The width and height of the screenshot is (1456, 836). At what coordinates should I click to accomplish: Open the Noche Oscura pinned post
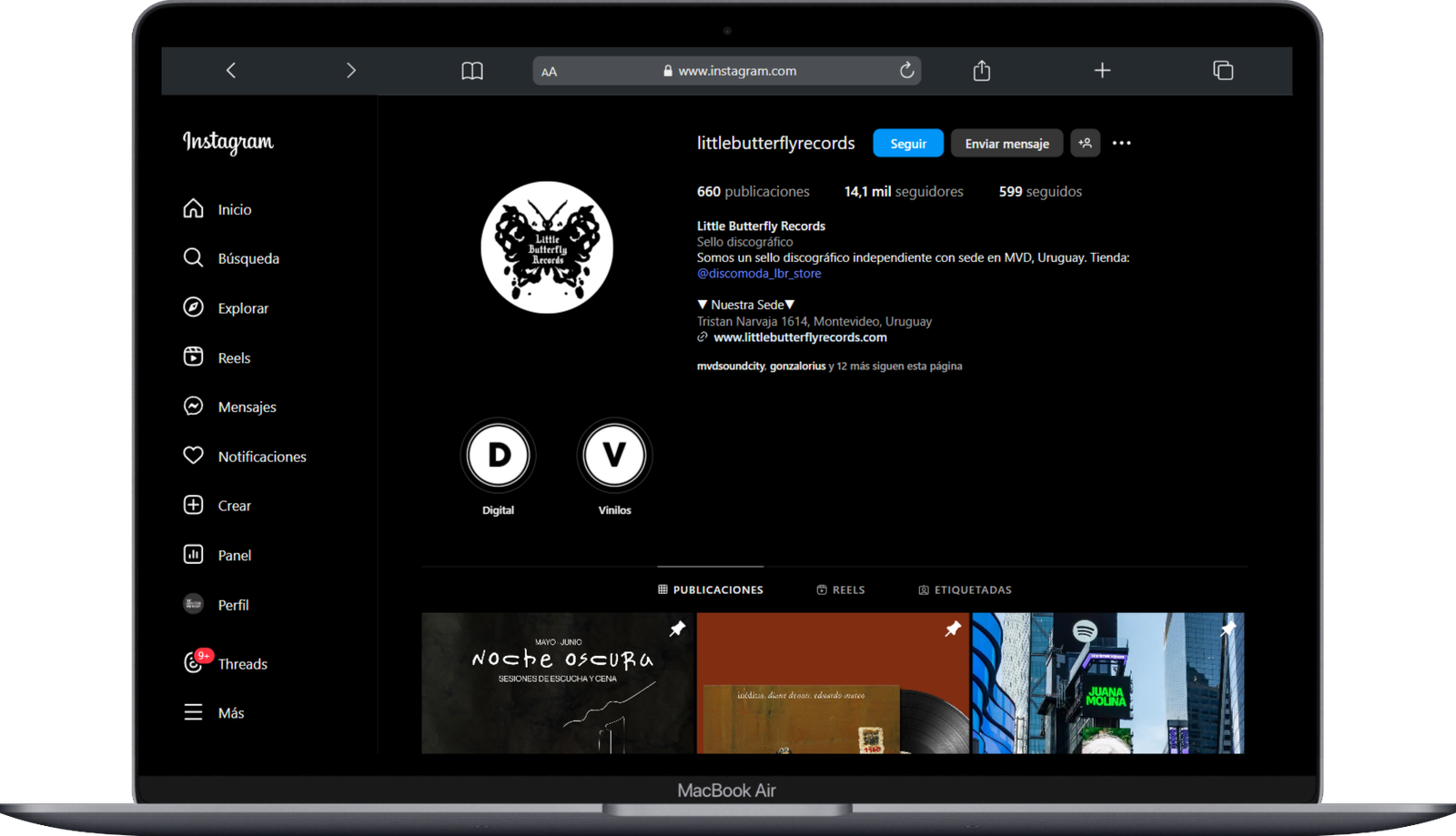pos(557,683)
